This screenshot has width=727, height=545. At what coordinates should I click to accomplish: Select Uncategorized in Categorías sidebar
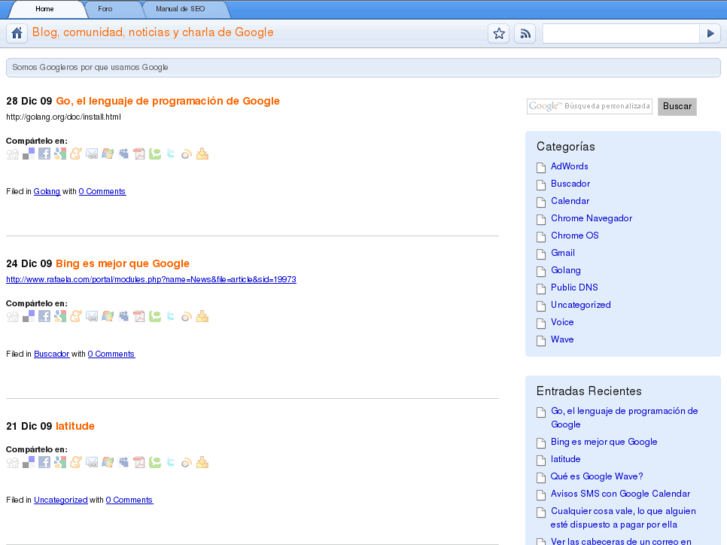[580, 305]
